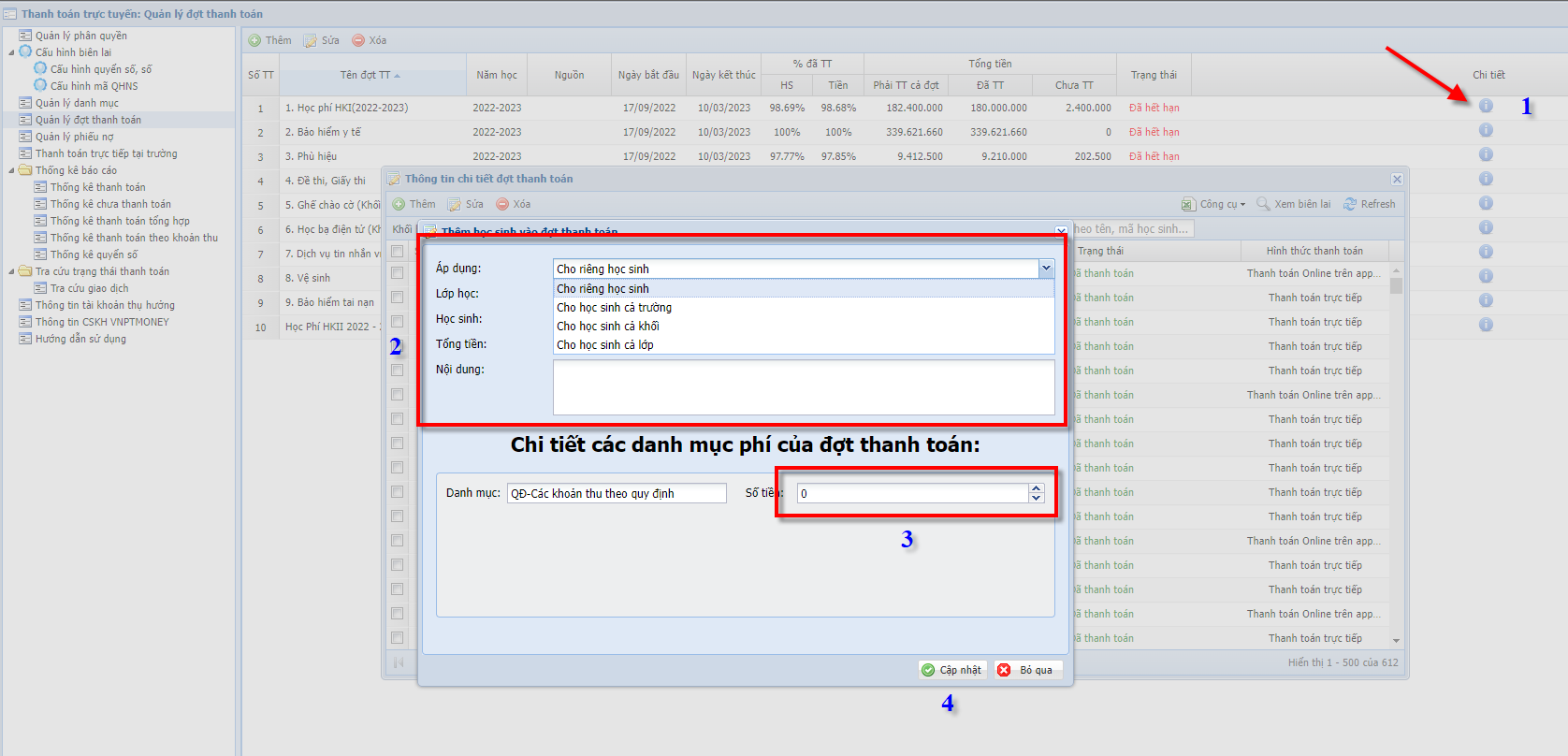Viewport: 1568px width, 756px height.
Task: Click the info icon for Học phí HKI row
Action: [1486, 106]
